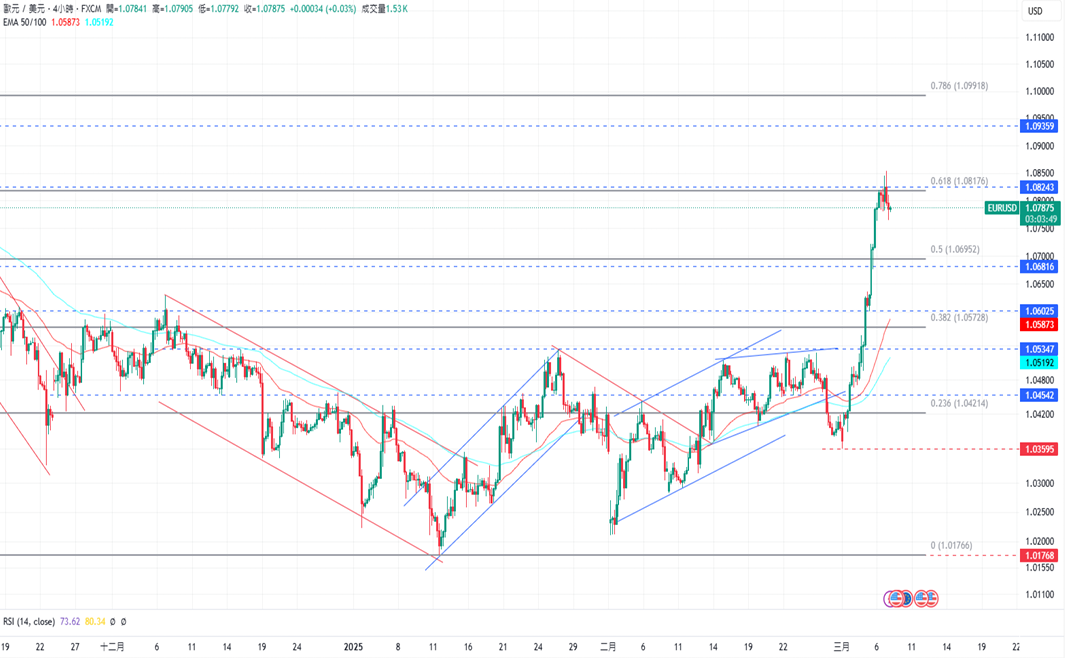This screenshot has height=658, width=1065.
Task: Click the green EURUSD symbol tag
Action: [x=1003, y=208]
